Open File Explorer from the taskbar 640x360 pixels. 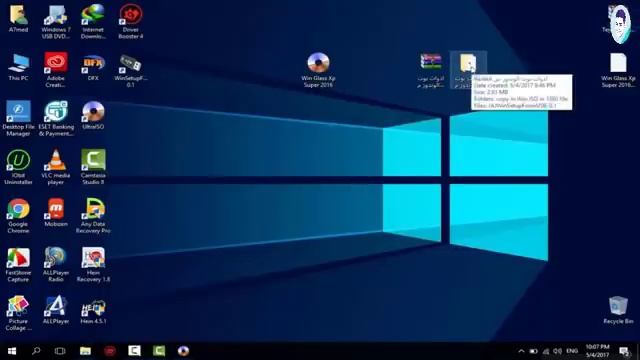(x=85, y=351)
